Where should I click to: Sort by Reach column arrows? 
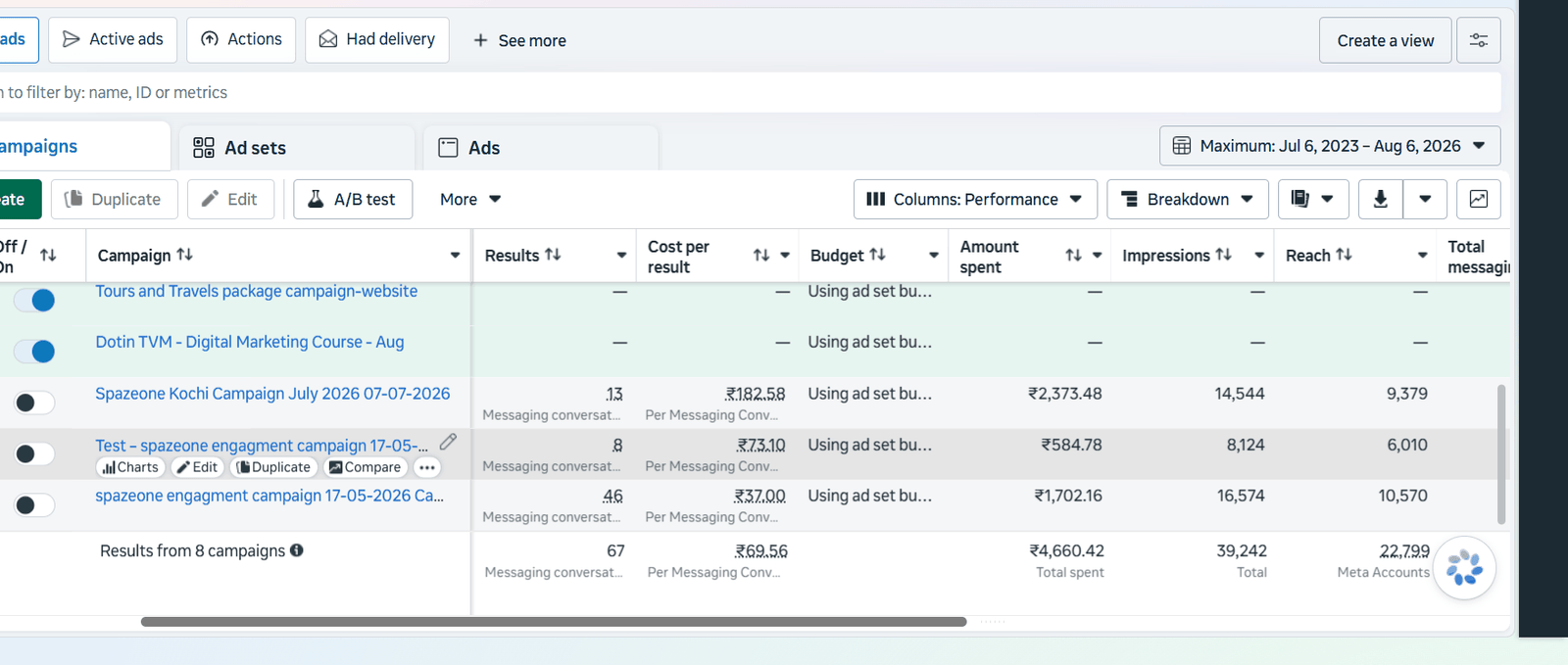(1344, 255)
